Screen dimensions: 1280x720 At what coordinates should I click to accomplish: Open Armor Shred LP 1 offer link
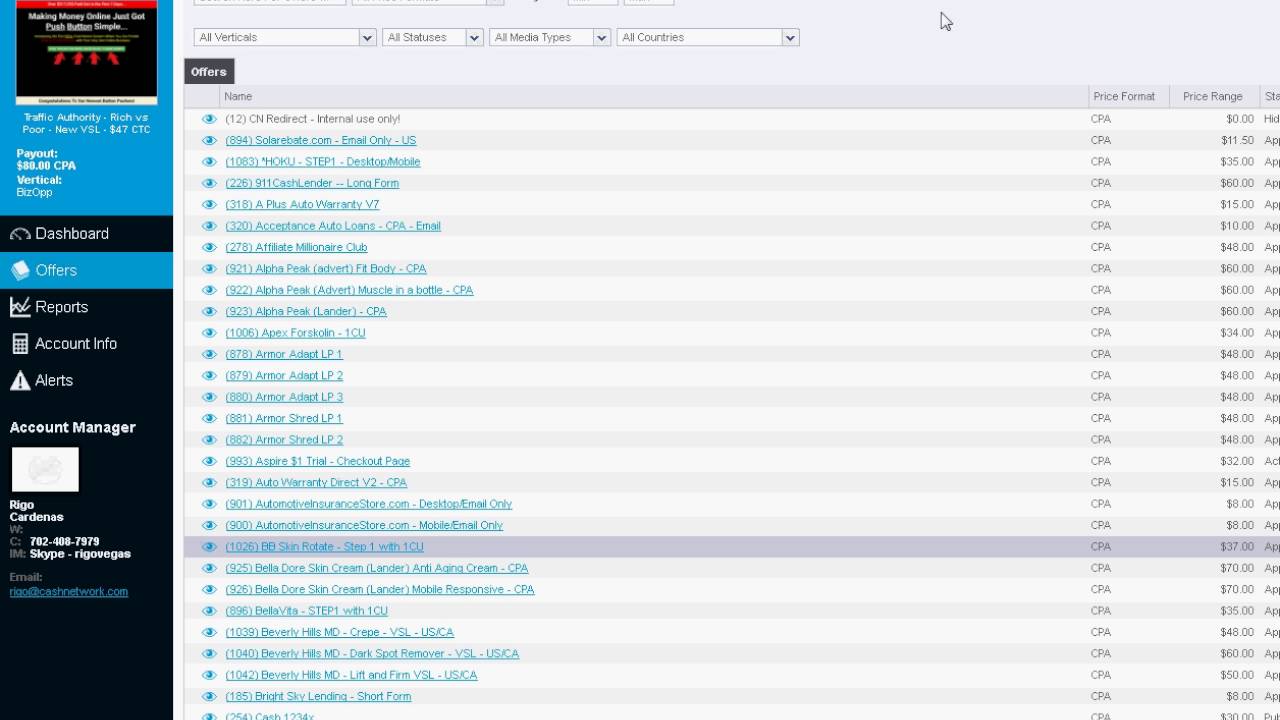283,419
